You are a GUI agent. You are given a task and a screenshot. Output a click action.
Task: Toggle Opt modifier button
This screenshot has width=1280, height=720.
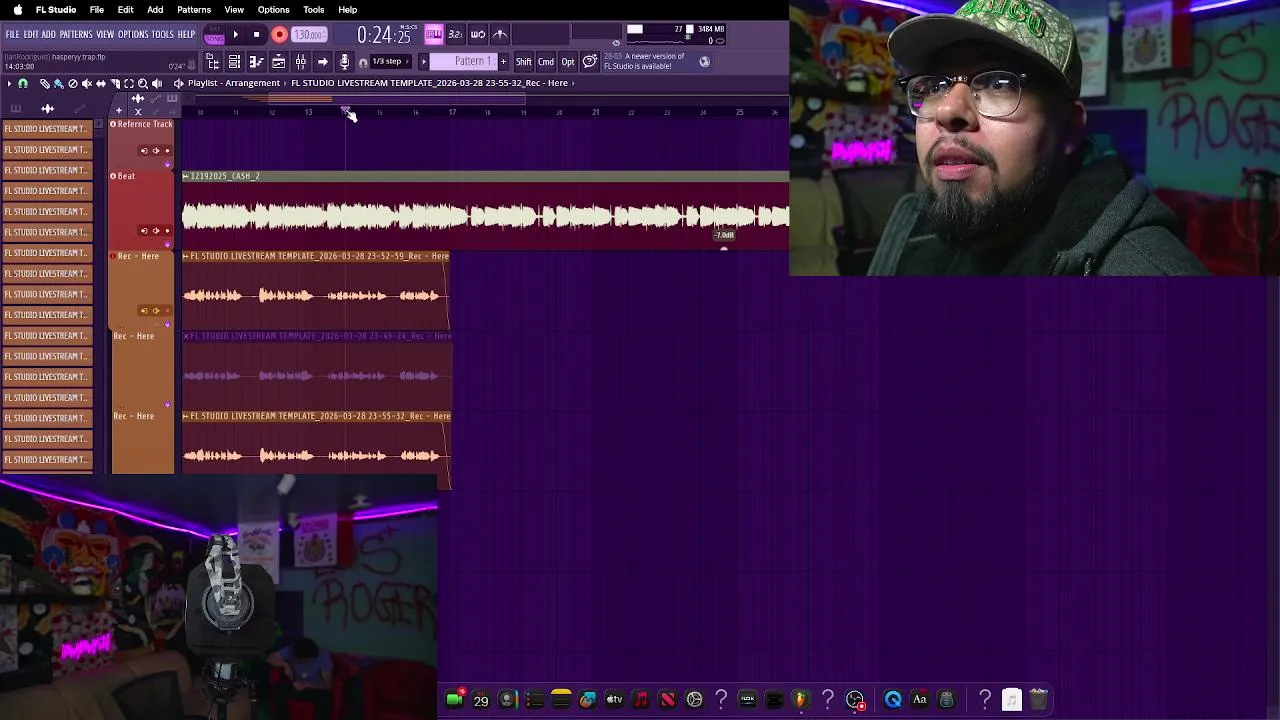tap(568, 62)
